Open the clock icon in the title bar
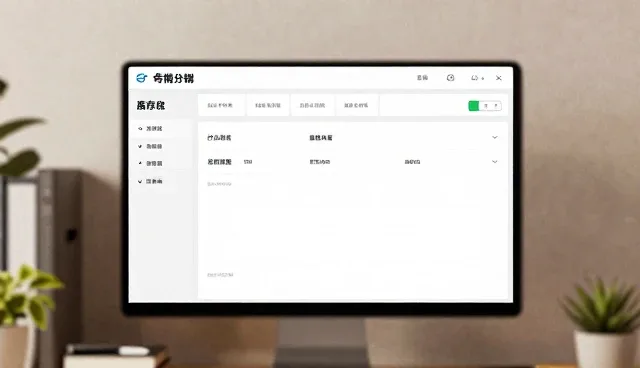Image resolution: width=640 pixels, height=368 pixels. [451, 78]
